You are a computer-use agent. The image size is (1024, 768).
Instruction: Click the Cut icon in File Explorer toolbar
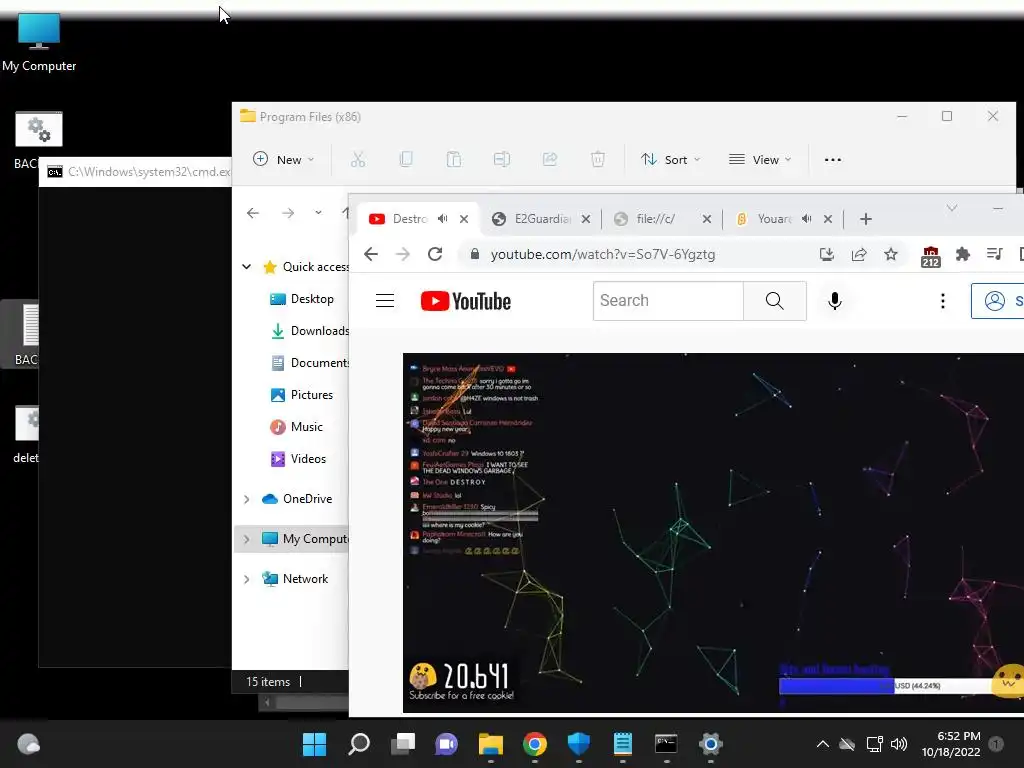(357, 159)
